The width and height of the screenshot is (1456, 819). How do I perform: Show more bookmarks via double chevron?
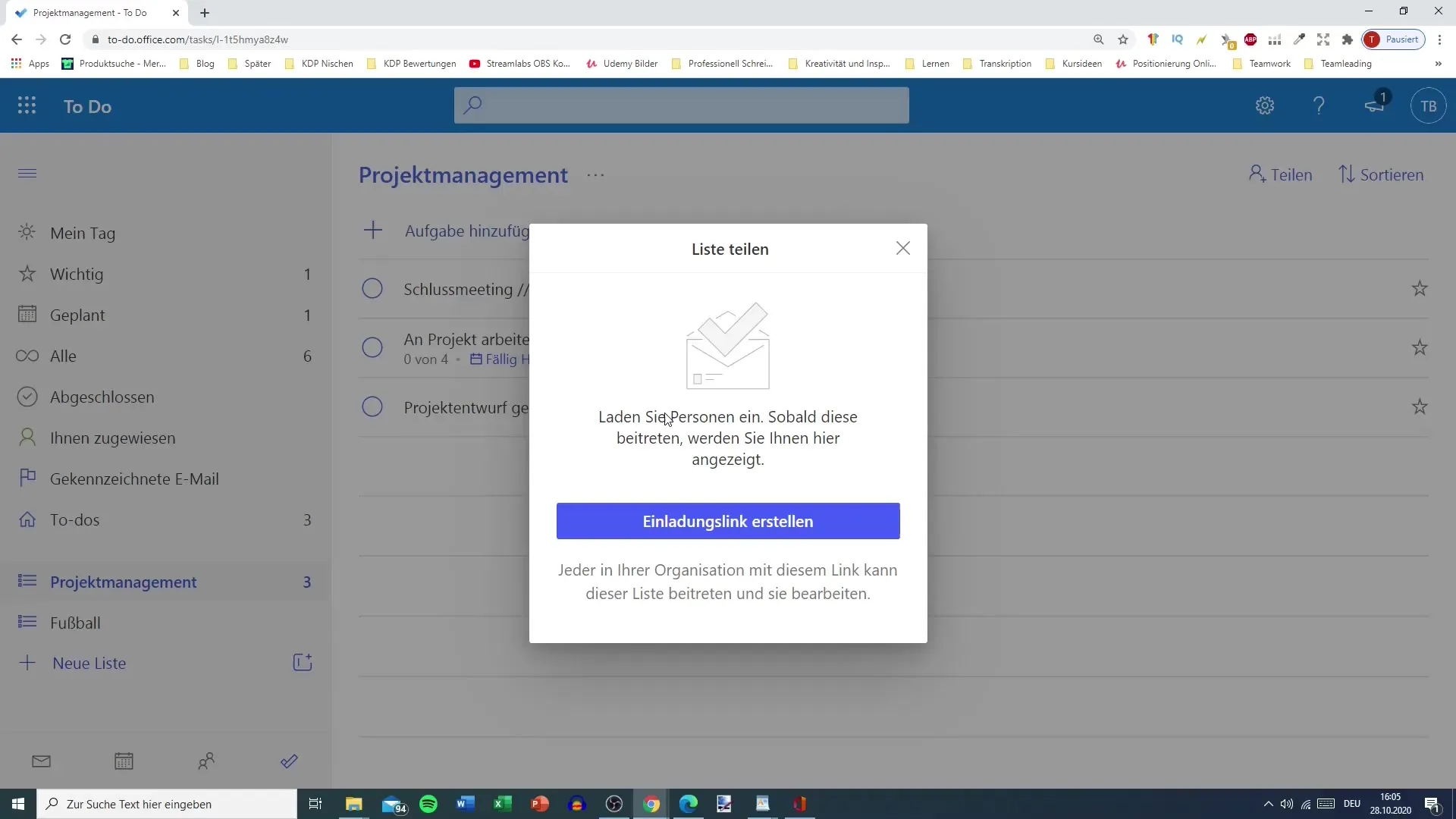(x=1438, y=64)
